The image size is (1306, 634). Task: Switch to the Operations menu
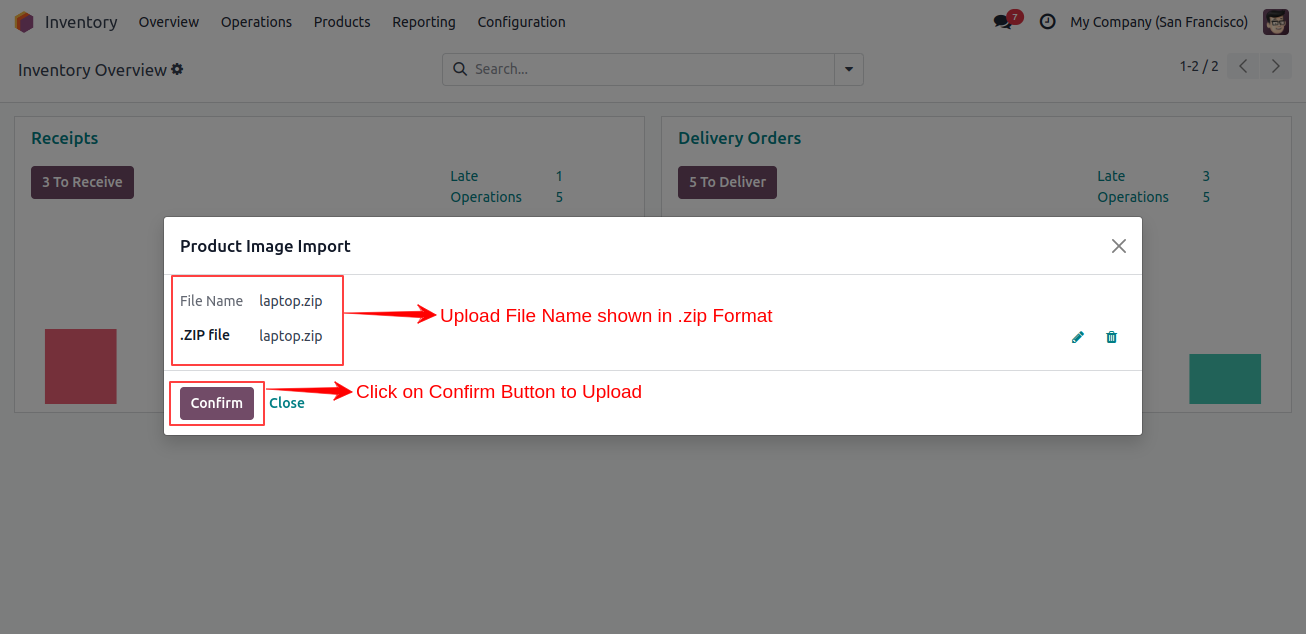[x=256, y=21]
